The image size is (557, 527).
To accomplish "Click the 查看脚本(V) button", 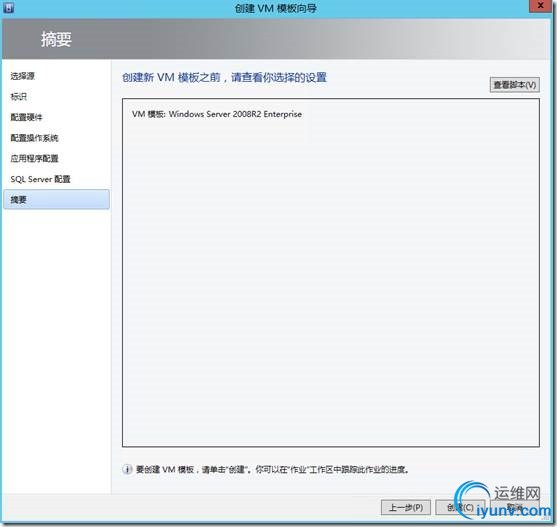I will point(514,85).
